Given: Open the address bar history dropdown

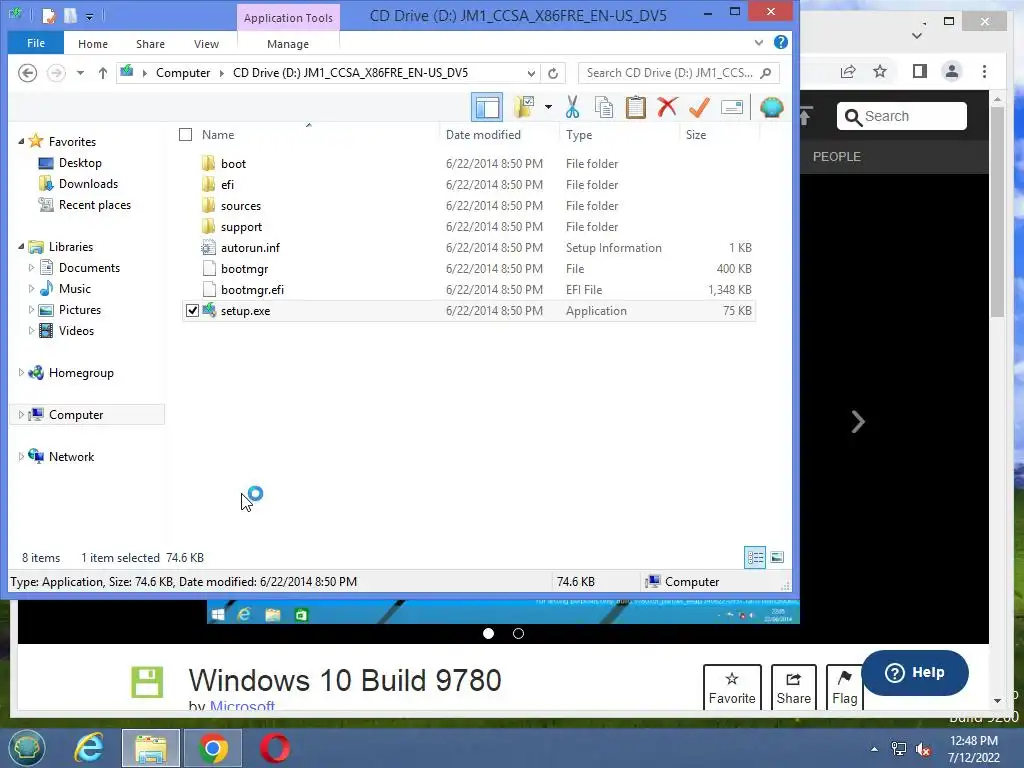Looking at the screenshot, I should (531, 73).
